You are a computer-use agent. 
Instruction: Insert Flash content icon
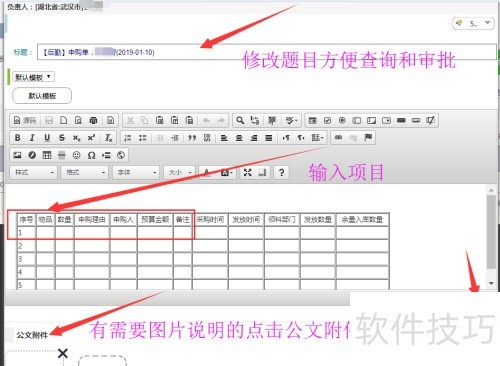(32, 155)
